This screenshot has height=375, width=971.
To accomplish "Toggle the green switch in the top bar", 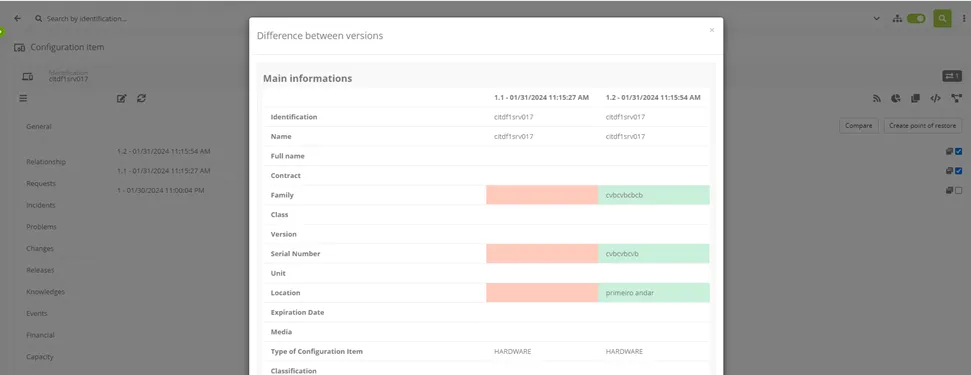I will pyautogui.click(x=917, y=19).
